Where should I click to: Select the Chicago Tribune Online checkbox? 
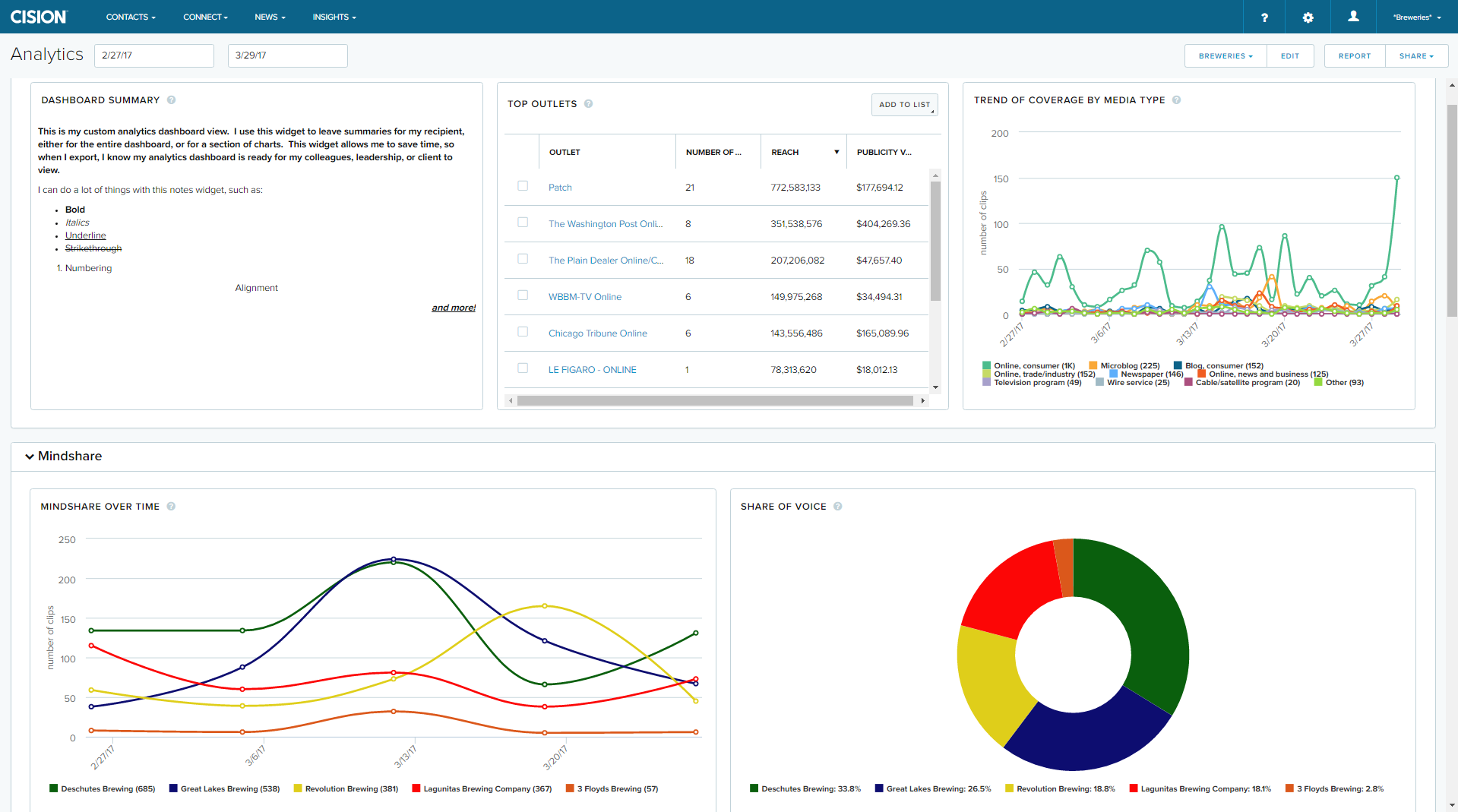click(523, 332)
